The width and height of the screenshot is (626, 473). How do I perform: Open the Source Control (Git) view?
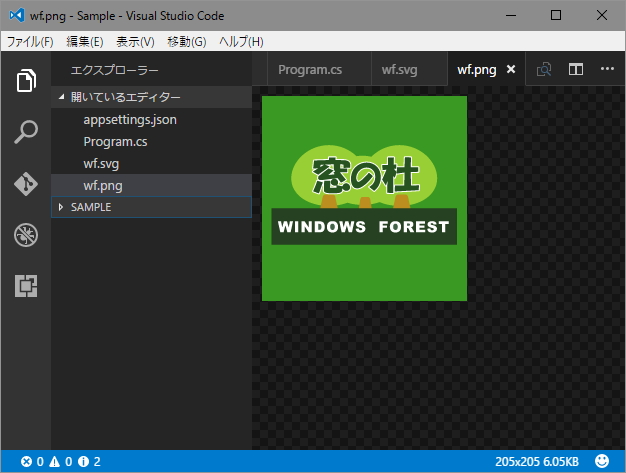(26, 184)
